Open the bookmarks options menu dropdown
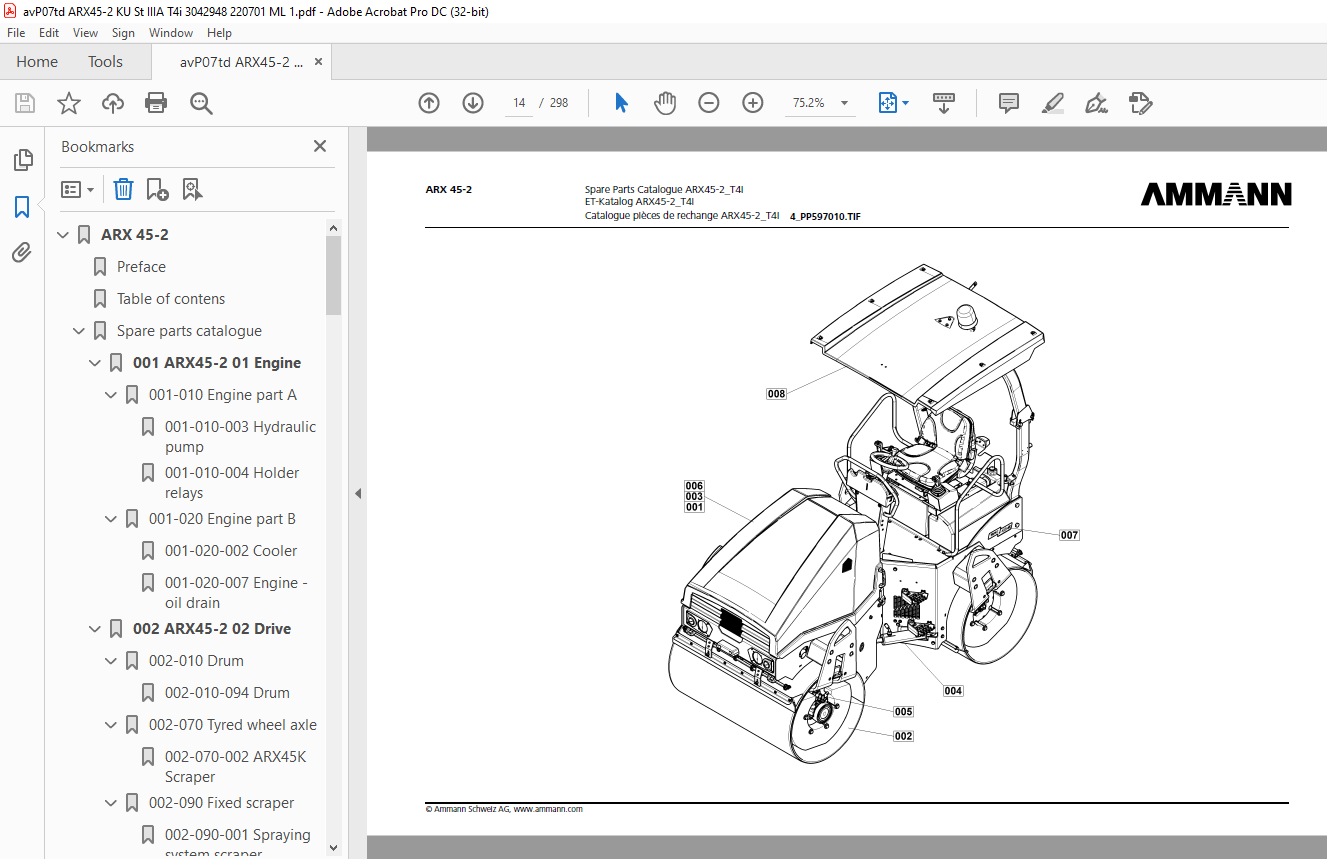Screen dimensions: 1327x859 point(77,189)
